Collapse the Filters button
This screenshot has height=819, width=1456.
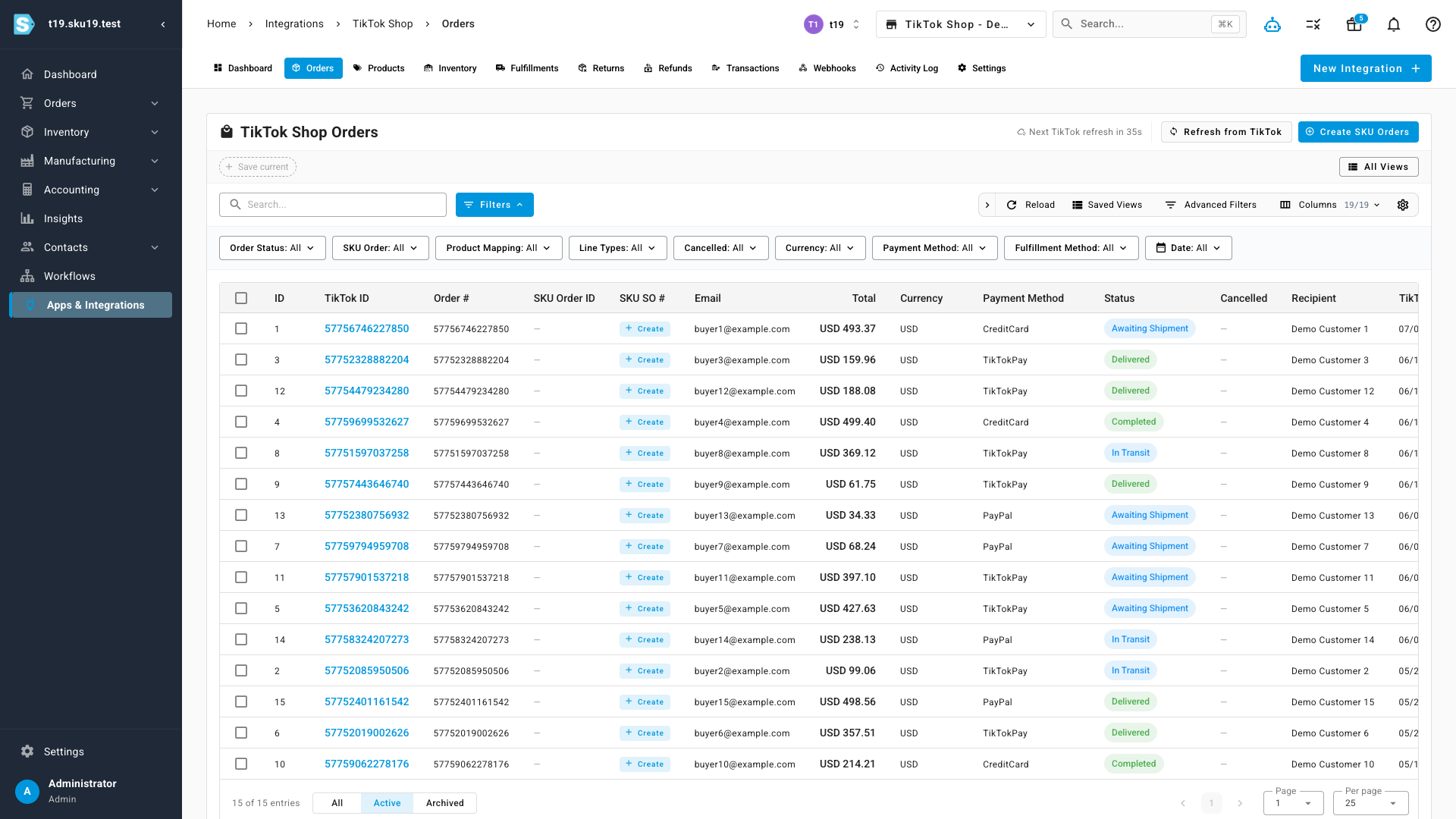tap(494, 205)
